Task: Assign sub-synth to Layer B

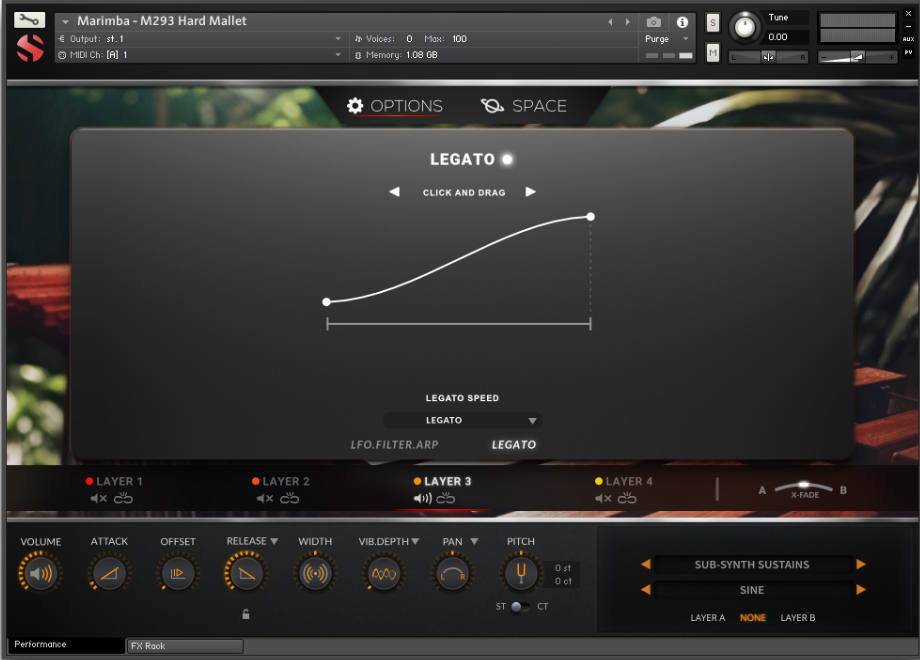Action: [x=797, y=618]
